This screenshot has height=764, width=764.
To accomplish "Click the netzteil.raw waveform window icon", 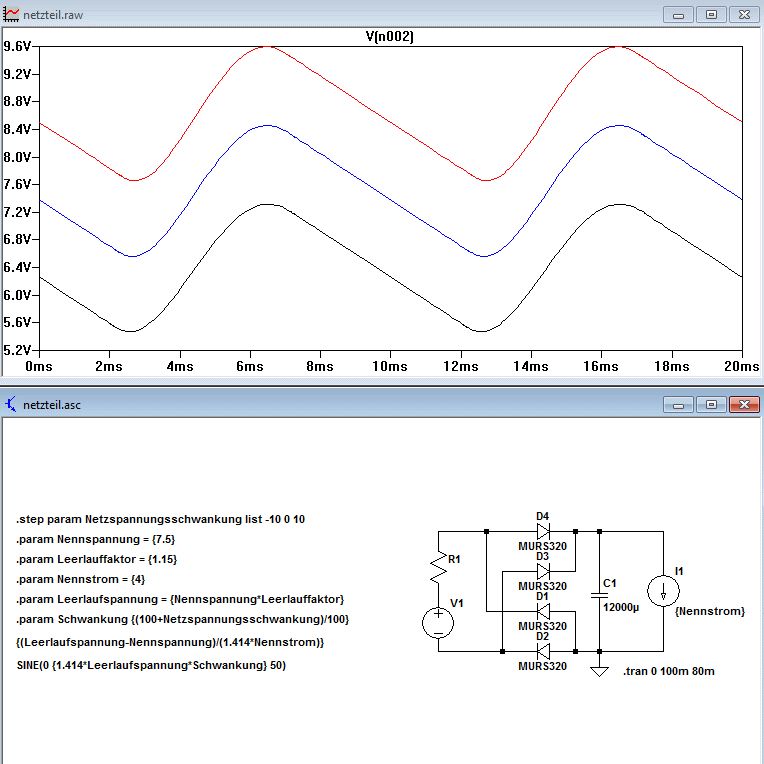I will click(11, 14).
